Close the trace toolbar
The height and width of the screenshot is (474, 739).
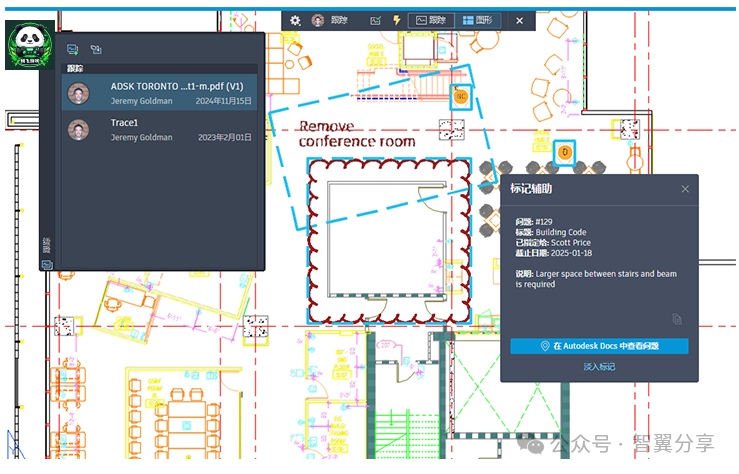point(519,20)
